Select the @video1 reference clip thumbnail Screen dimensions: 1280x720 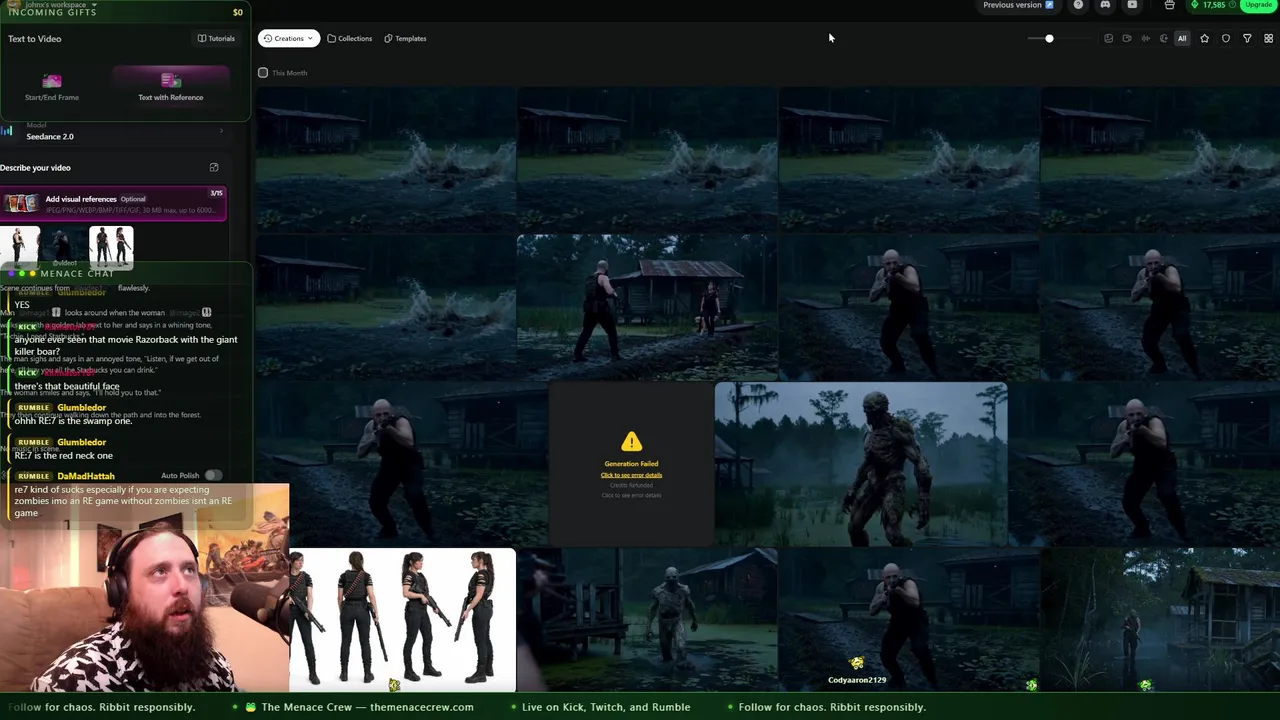pos(64,248)
